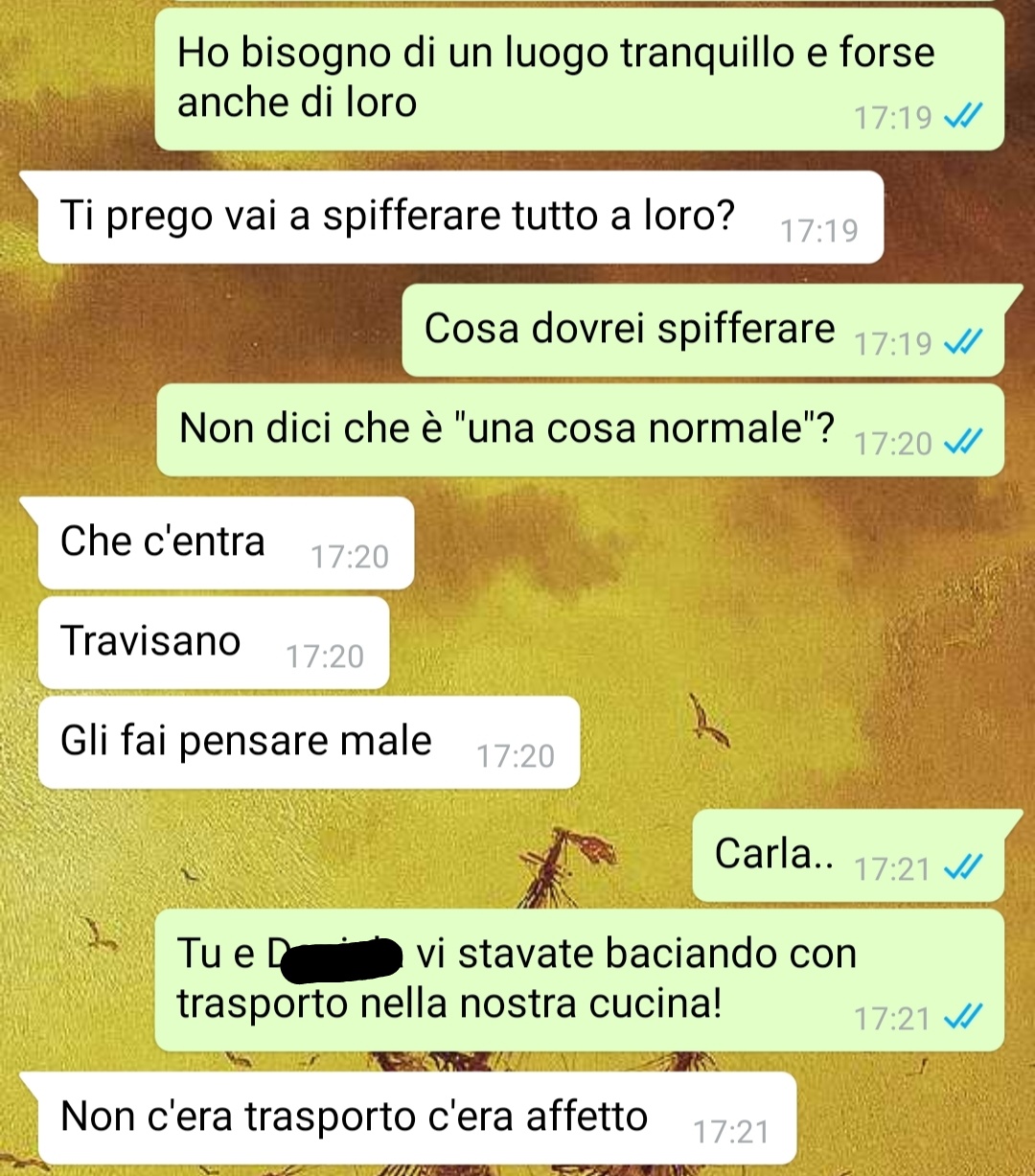Tap the 'Non dici che è una cosa normale' bubble
The height and width of the screenshot is (1176, 1035).
(x=580, y=429)
